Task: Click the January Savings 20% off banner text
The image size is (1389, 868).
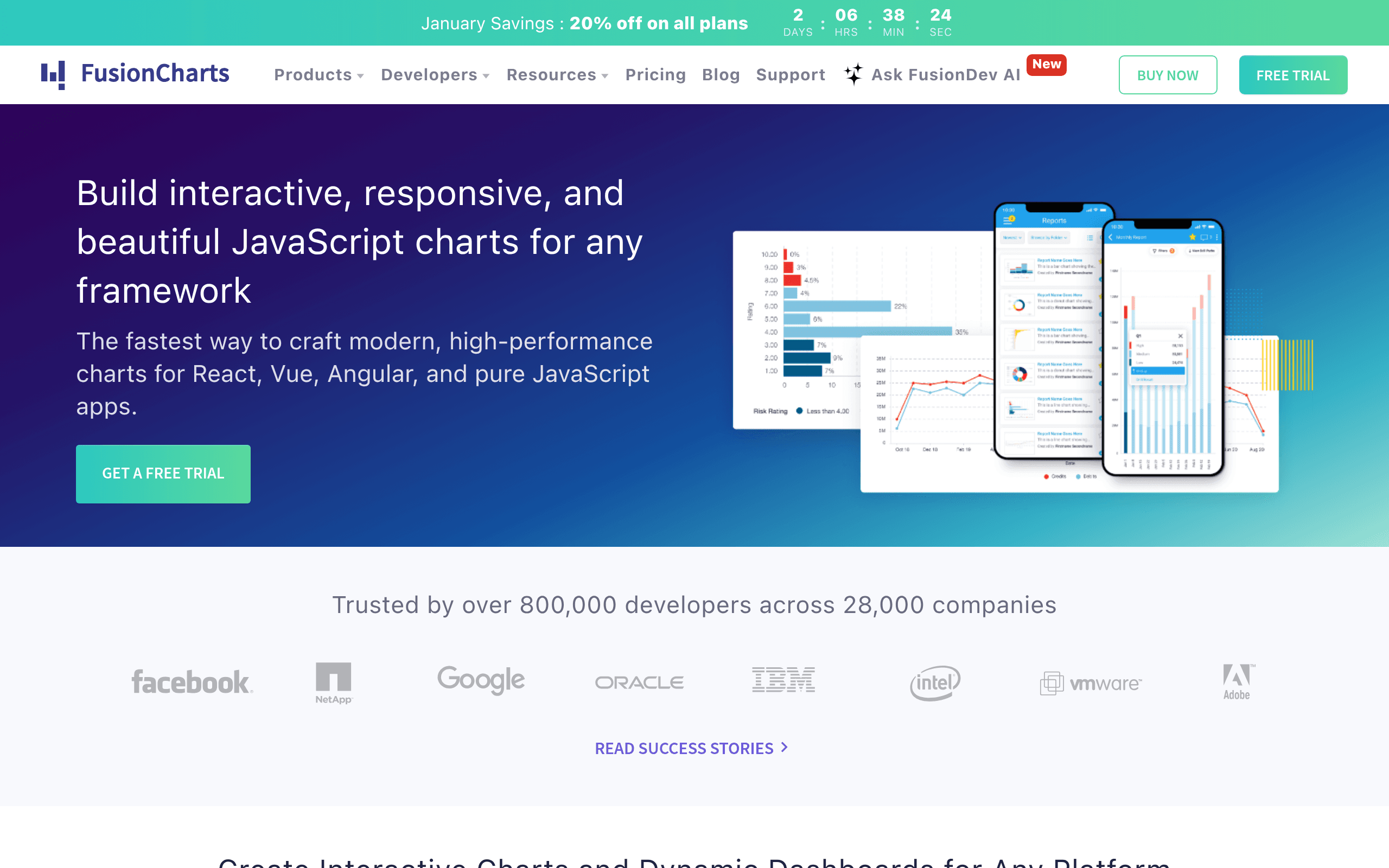Action: point(584,23)
